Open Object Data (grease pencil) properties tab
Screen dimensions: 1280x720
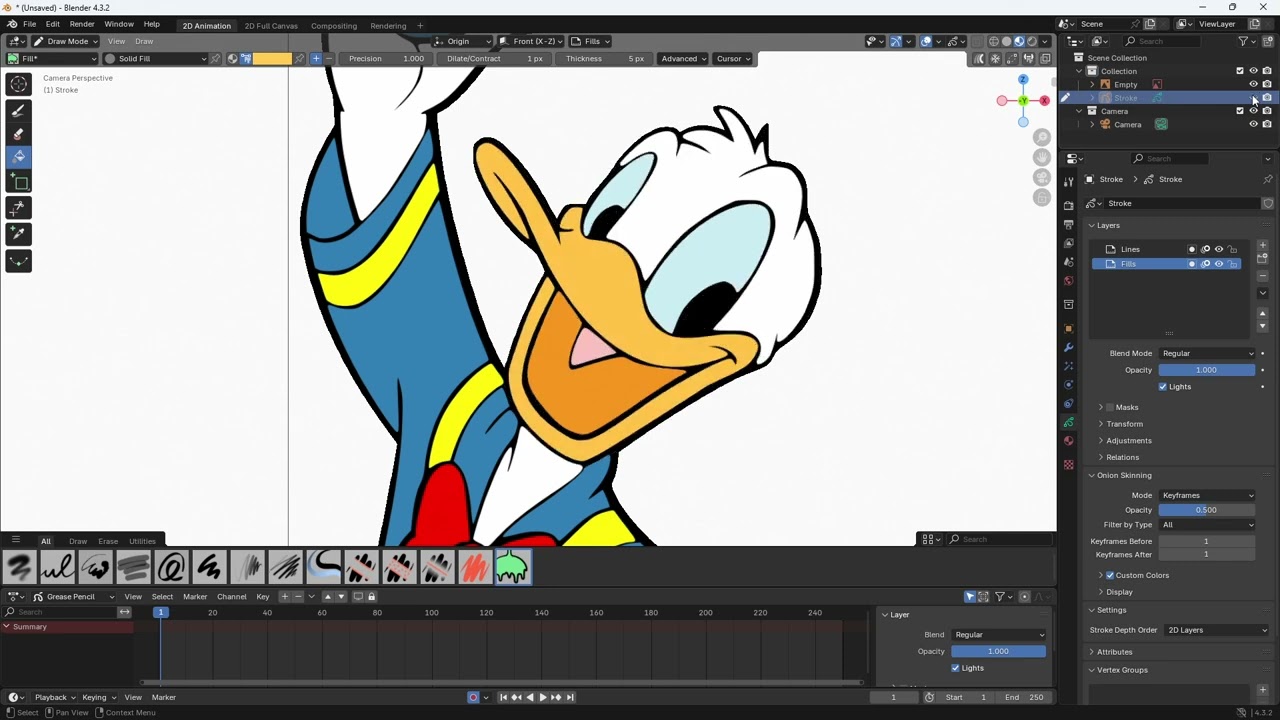click(1068, 422)
